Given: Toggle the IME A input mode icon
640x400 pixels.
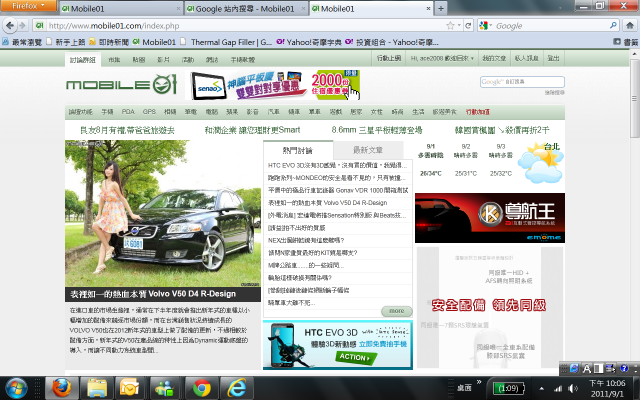Looking at the screenshot, I should (x=587, y=369).
